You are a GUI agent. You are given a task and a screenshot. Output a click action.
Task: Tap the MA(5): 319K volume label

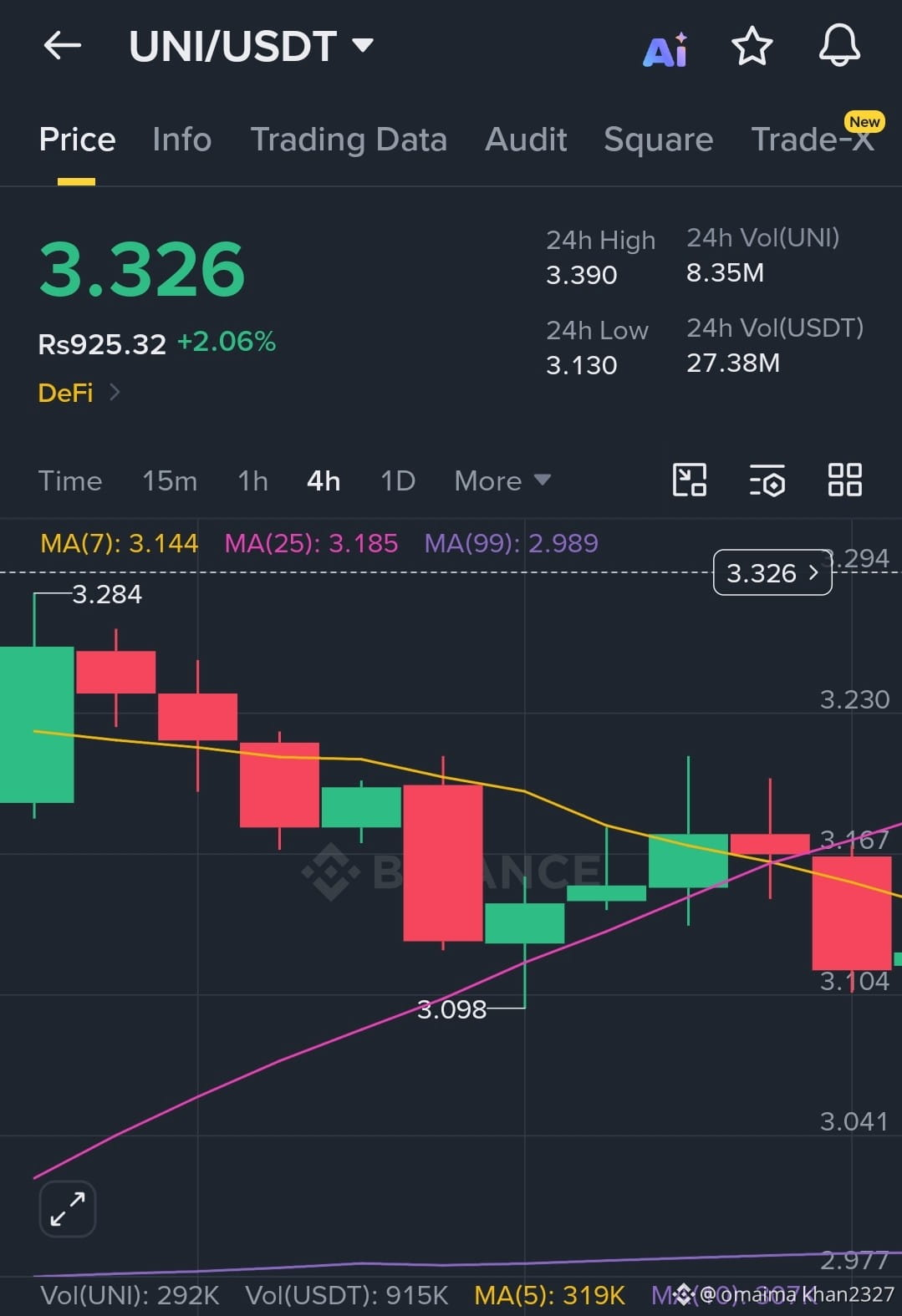[x=549, y=1295]
